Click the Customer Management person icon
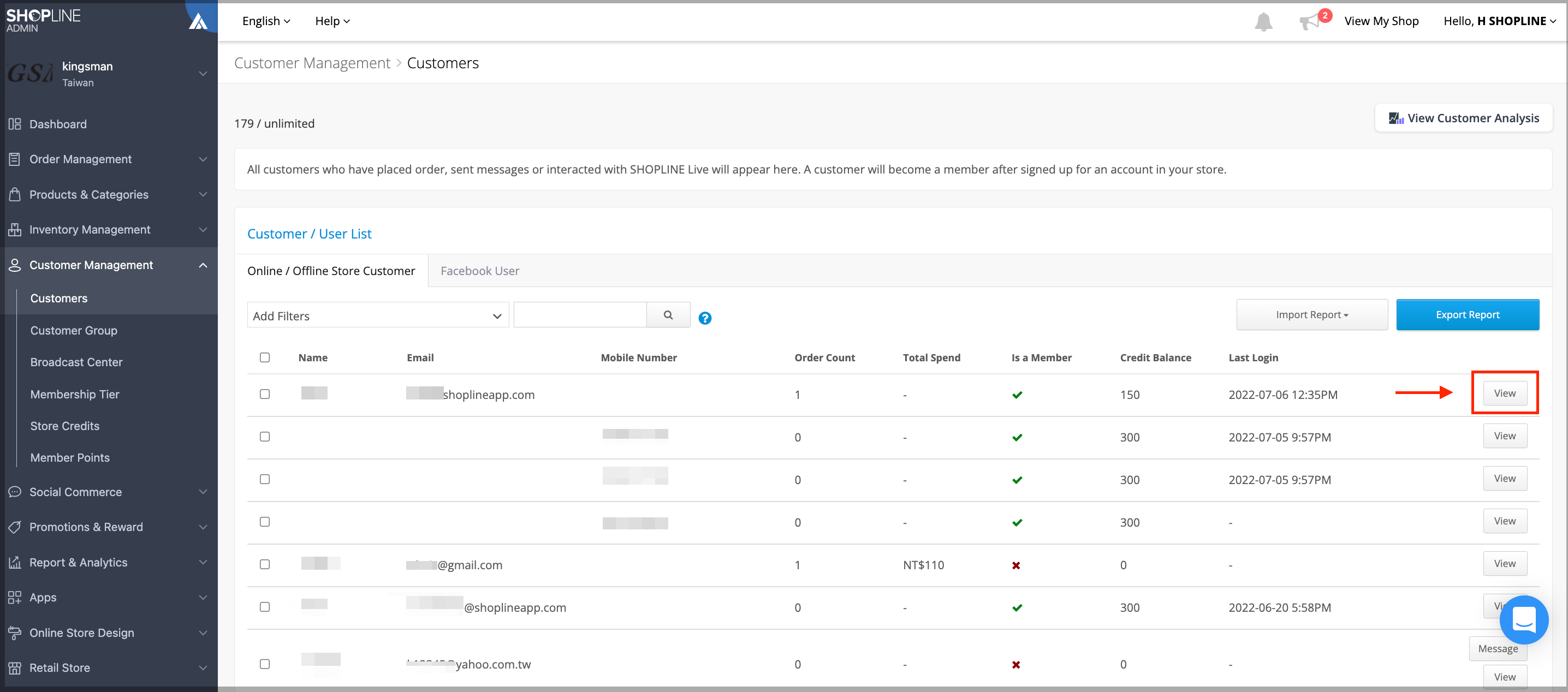Screen dimensions: 1568x692 pos(15,265)
